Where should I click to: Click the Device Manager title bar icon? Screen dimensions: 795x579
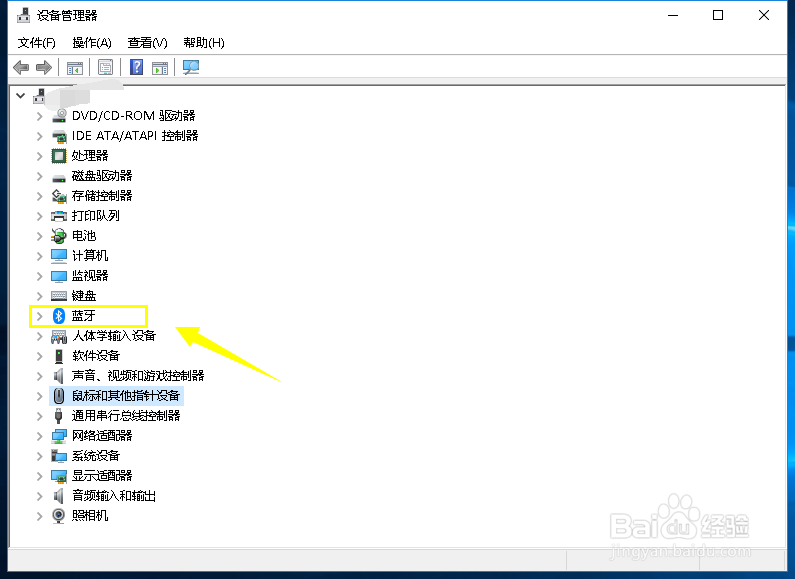[x=23, y=16]
